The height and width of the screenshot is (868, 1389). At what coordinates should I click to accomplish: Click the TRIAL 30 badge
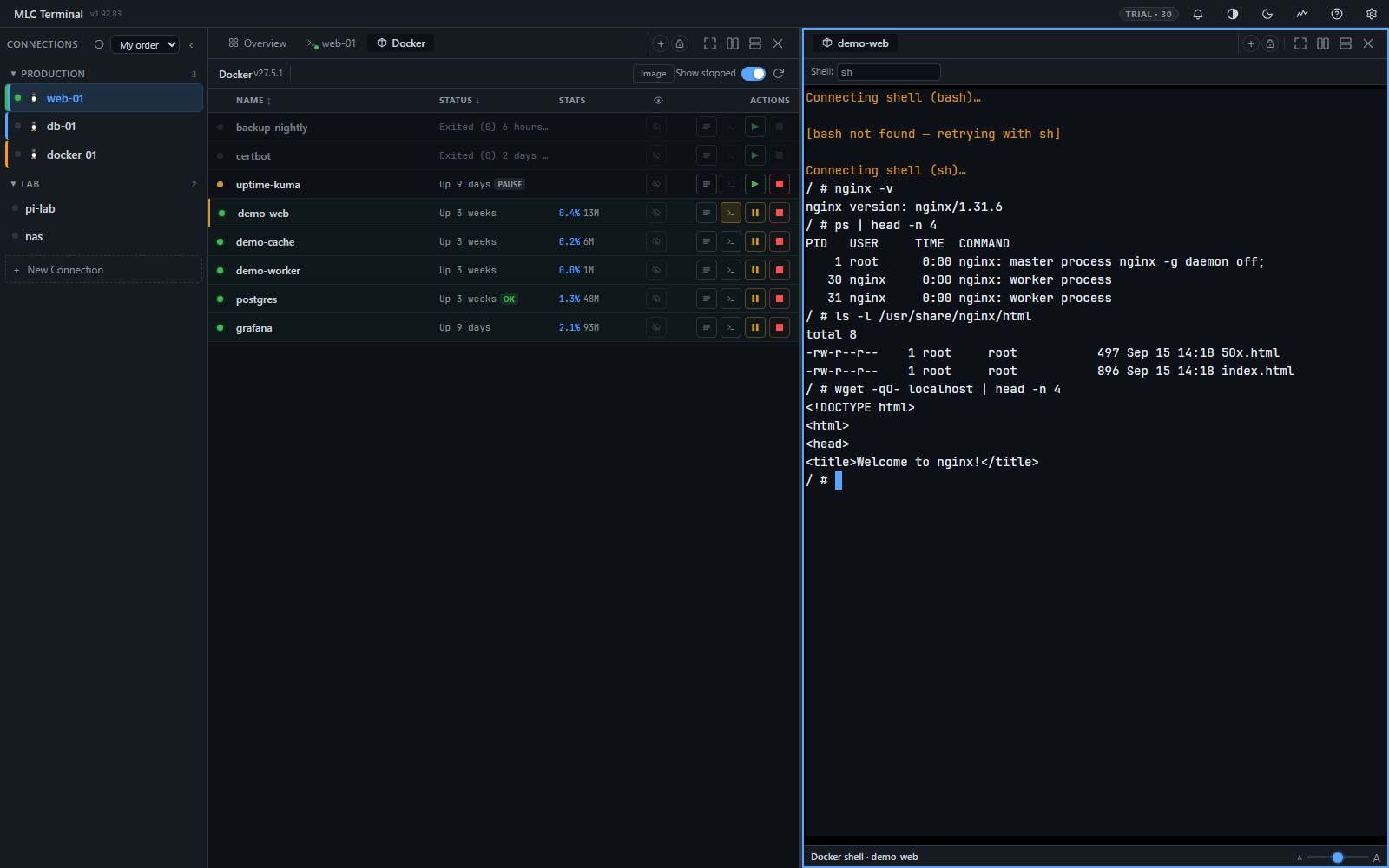click(x=1149, y=14)
